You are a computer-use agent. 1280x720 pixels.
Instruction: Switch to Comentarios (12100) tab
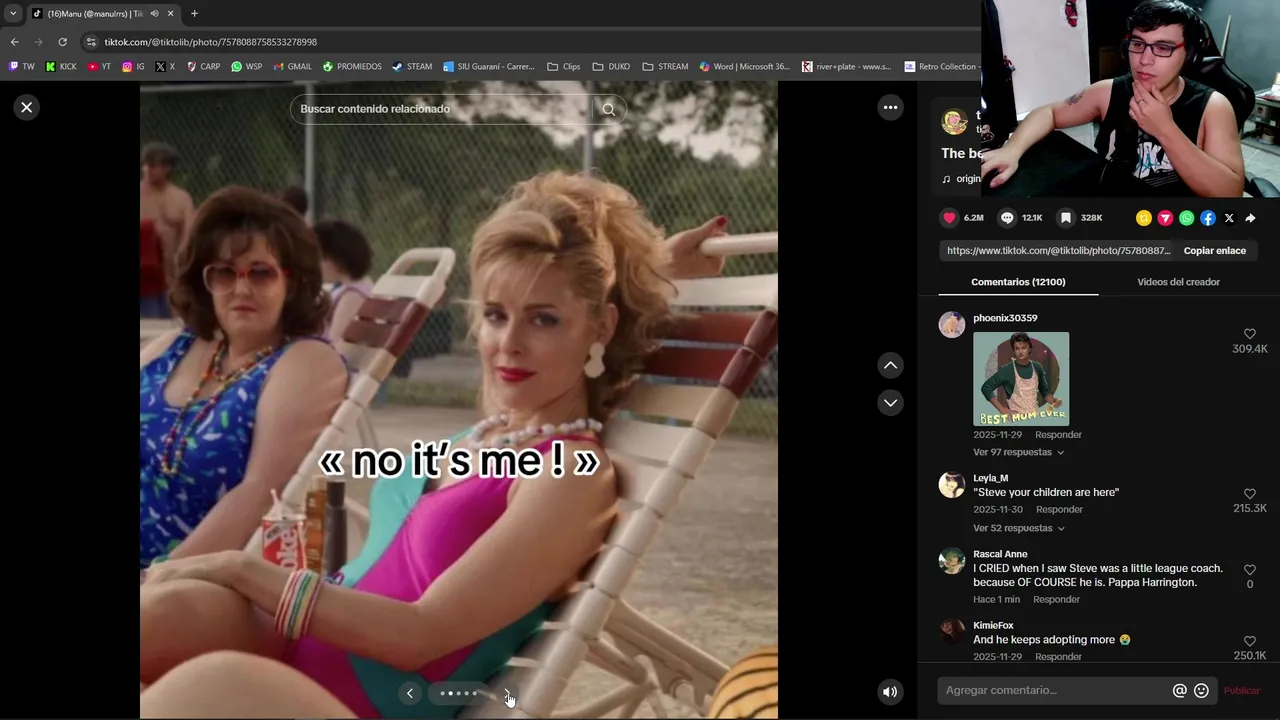point(1018,282)
